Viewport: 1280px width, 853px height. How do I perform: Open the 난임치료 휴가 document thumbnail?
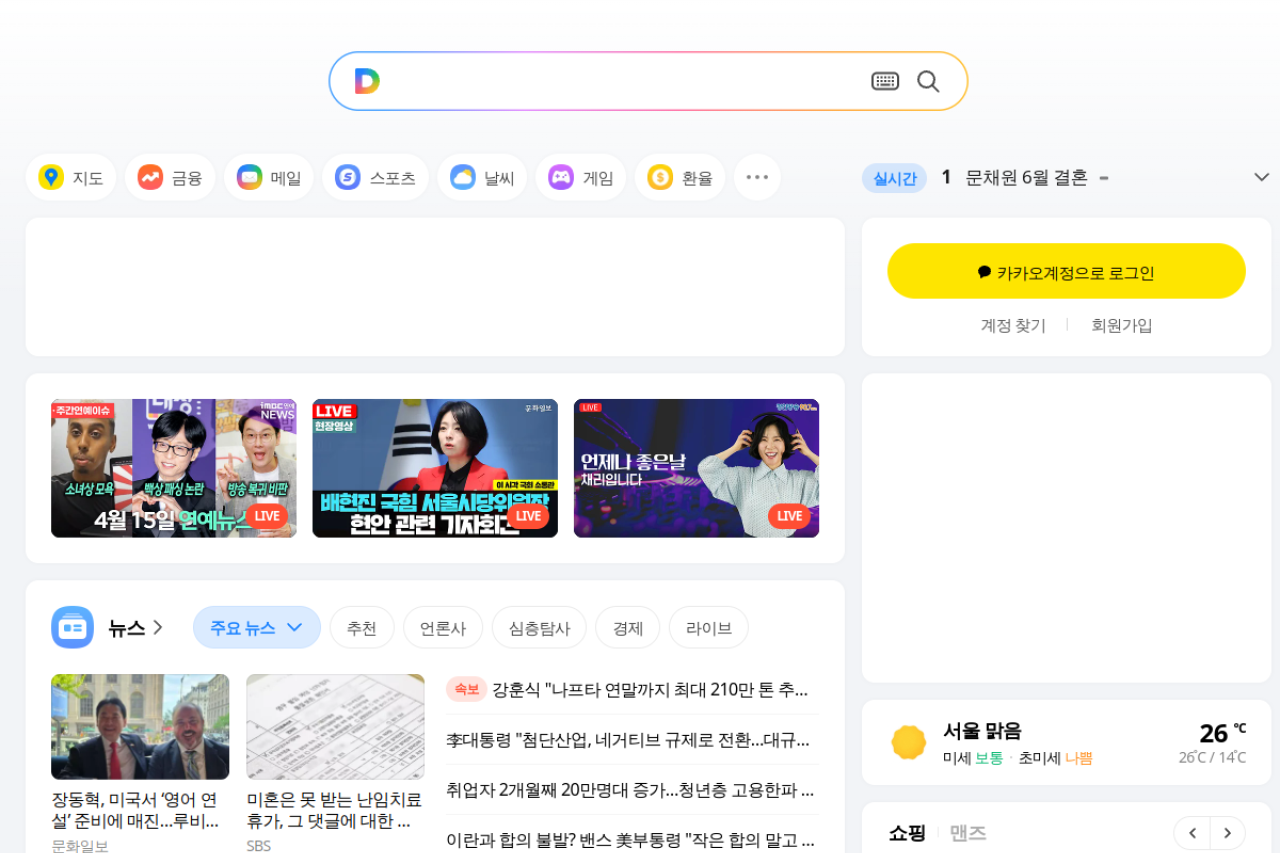(x=335, y=727)
